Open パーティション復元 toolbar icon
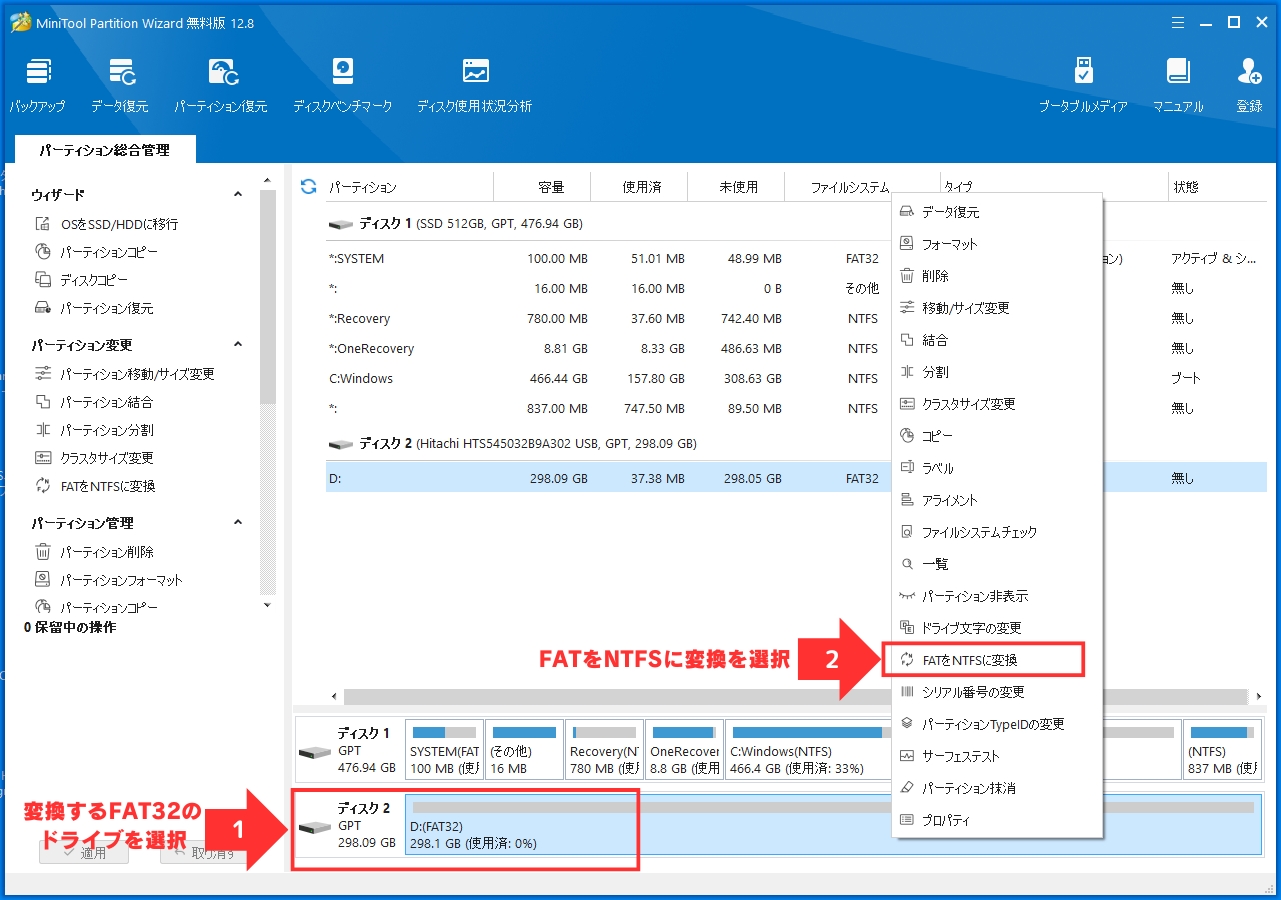The image size is (1281, 900). click(221, 85)
